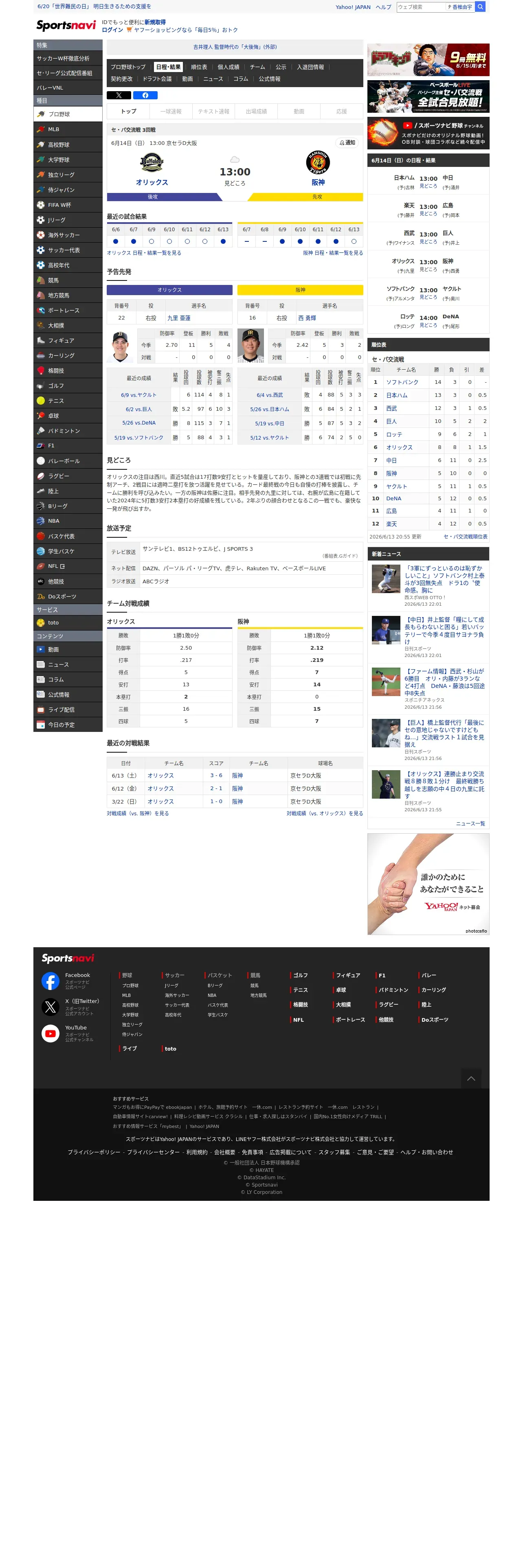Select the テニス ball icon in the sidebar
This screenshot has width=523, height=1568.
[x=41, y=401]
